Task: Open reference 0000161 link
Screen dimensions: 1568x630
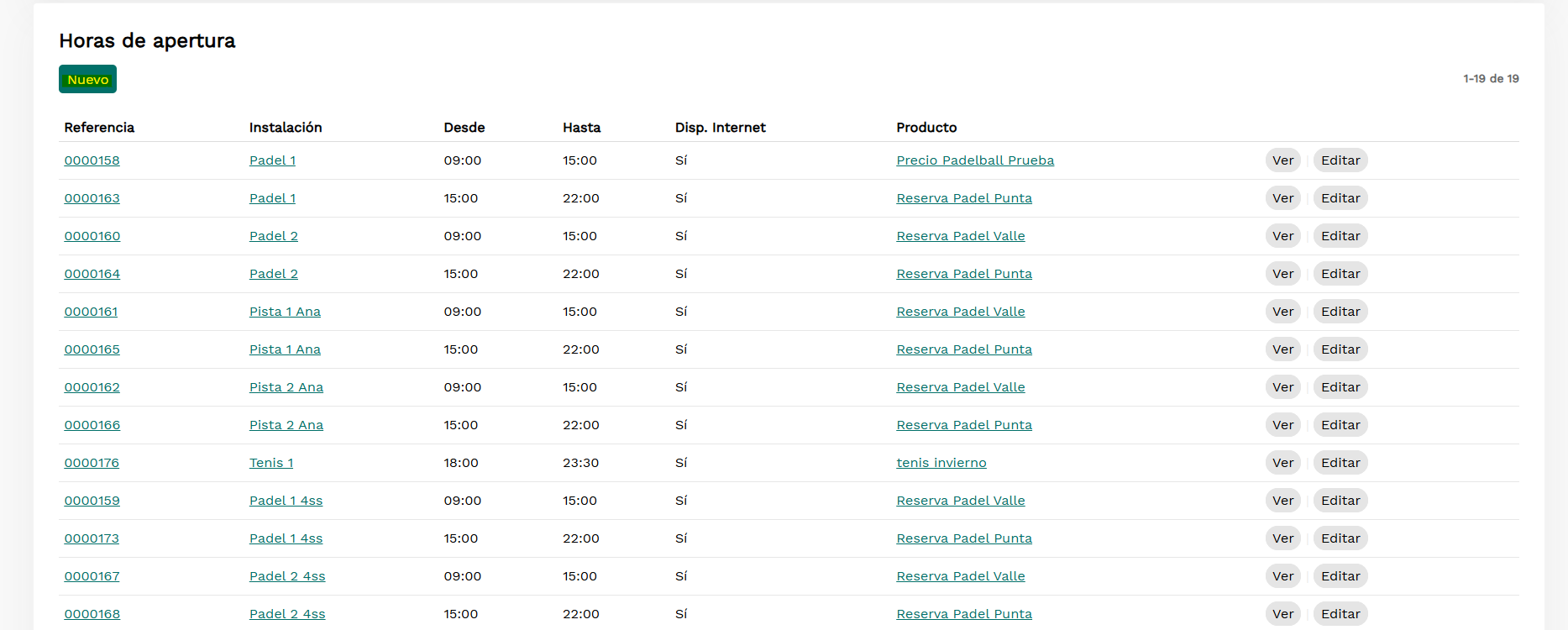Action: (91, 312)
